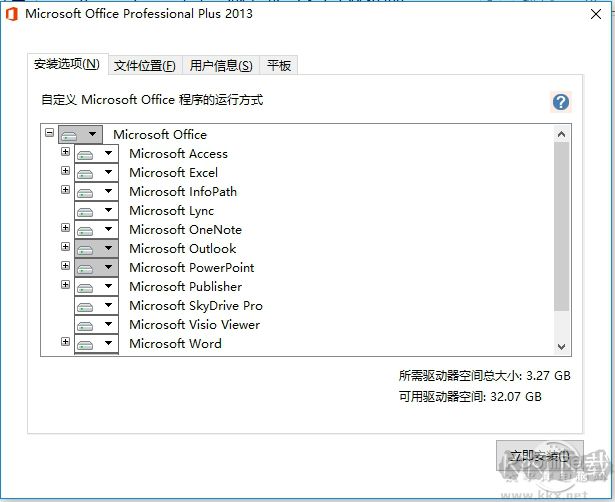Click the 立即安装 button
This screenshot has width=615, height=502.
click(539, 456)
